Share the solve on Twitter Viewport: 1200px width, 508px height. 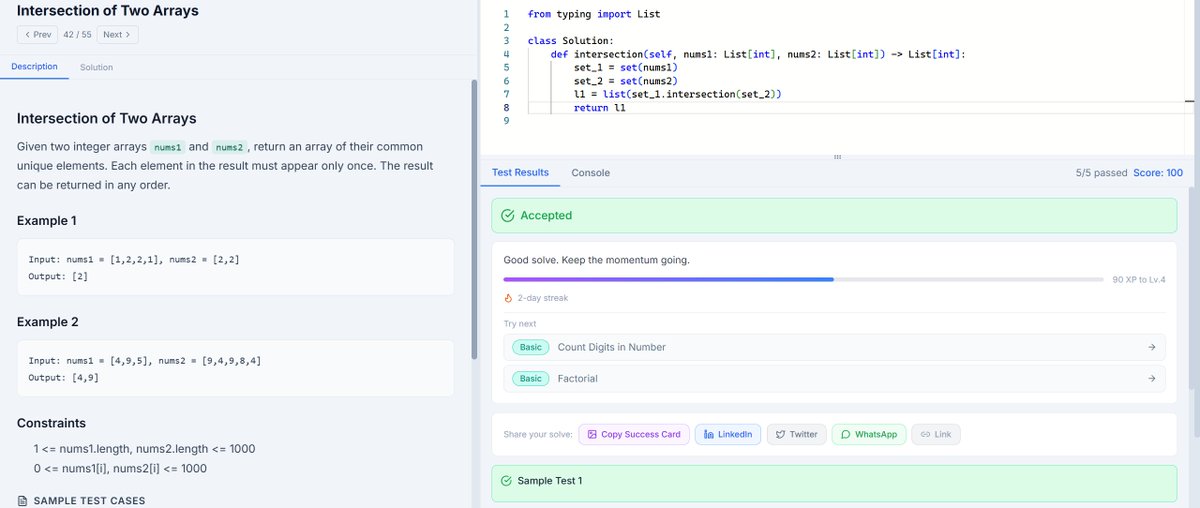[797, 434]
